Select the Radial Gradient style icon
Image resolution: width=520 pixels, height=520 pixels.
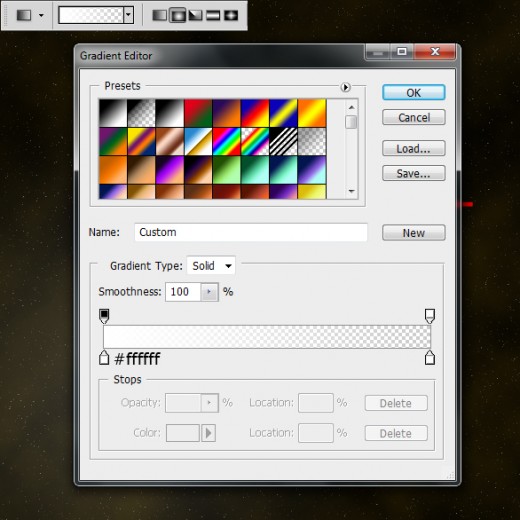tap(178, 15)
